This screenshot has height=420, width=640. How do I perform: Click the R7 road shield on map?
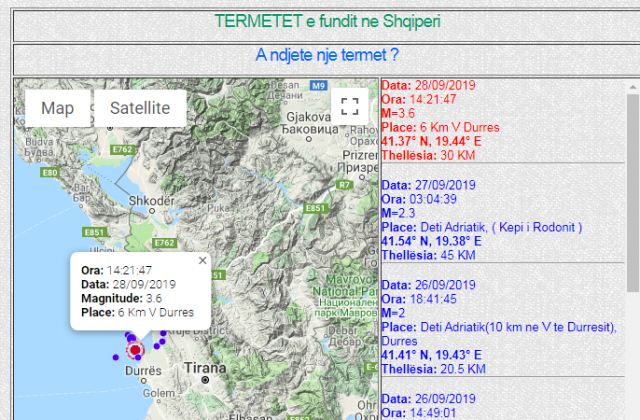click(344, 185)
